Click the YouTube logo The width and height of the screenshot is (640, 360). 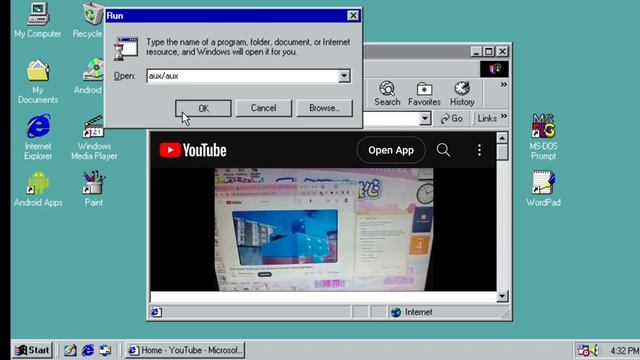pyautogui.click(x=193, y=150)
